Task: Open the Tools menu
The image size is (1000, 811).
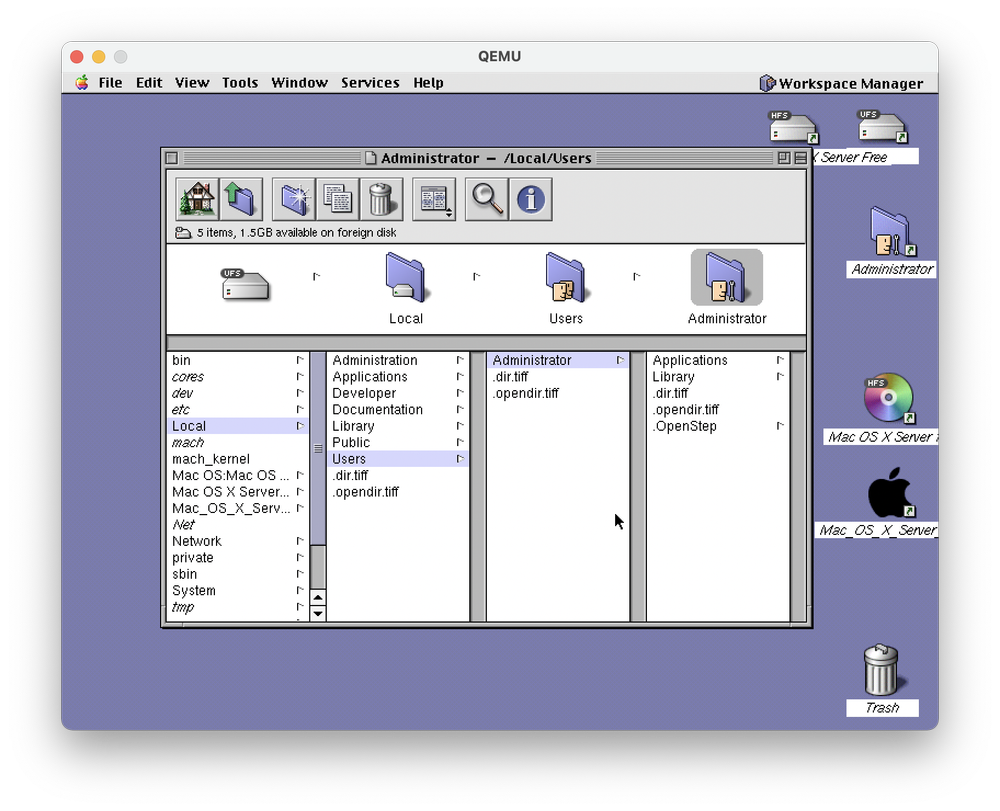Action: [x=240, y=83]
